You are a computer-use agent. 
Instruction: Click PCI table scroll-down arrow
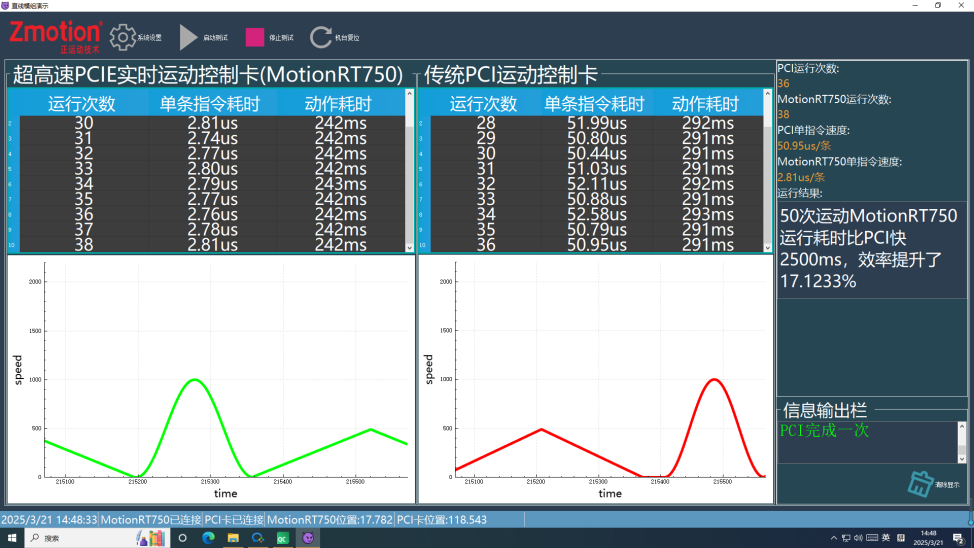coord(768,247)
